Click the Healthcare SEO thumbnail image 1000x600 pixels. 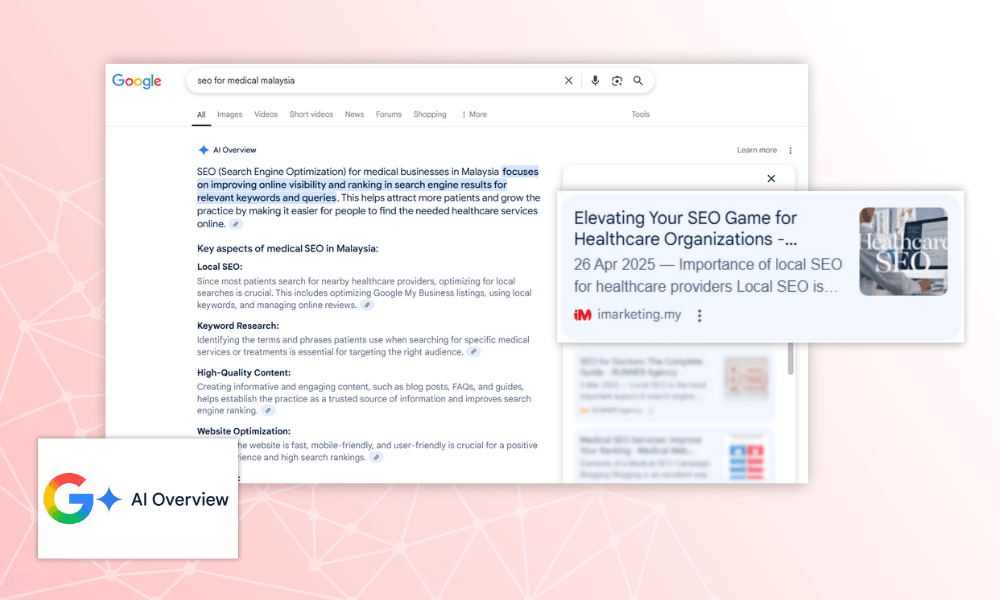(x=903, y=251)
